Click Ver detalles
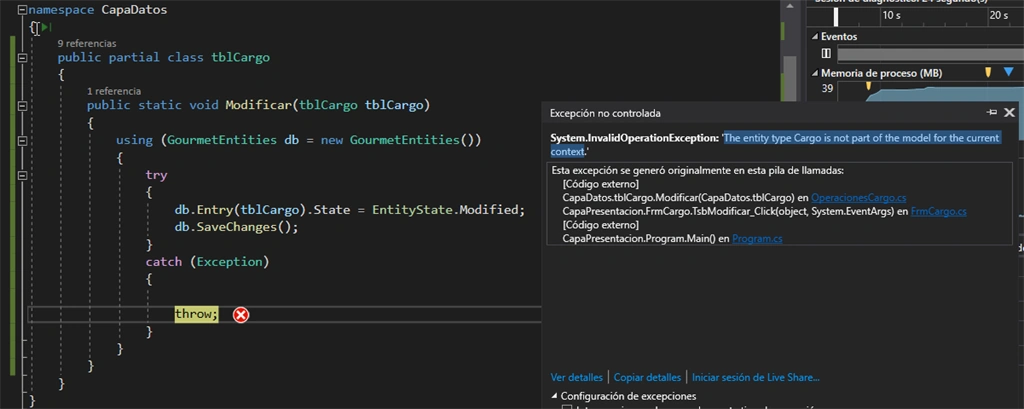Viewport: 1024px width, 409px height. (577, 377)
